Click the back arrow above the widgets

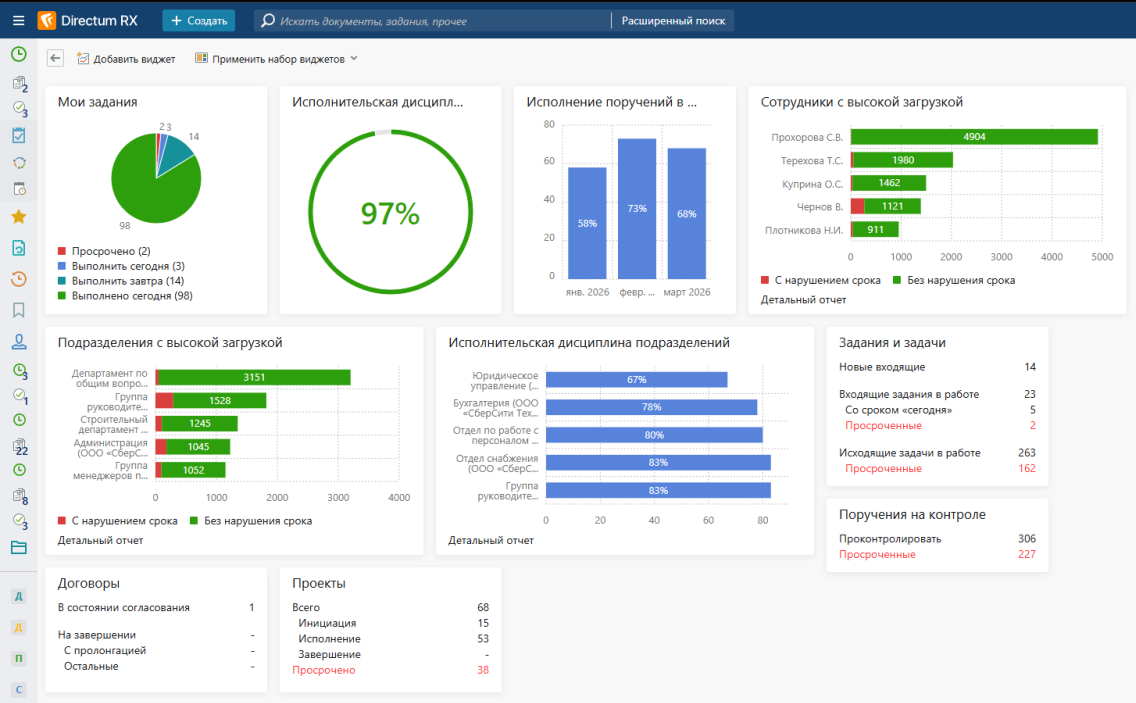55,59
